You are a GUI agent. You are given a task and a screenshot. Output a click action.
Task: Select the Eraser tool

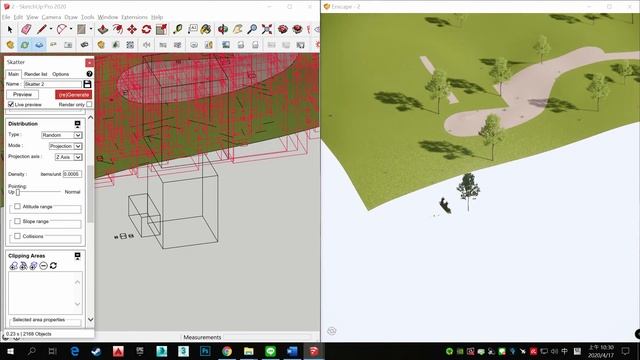click(x=26, y=29)
